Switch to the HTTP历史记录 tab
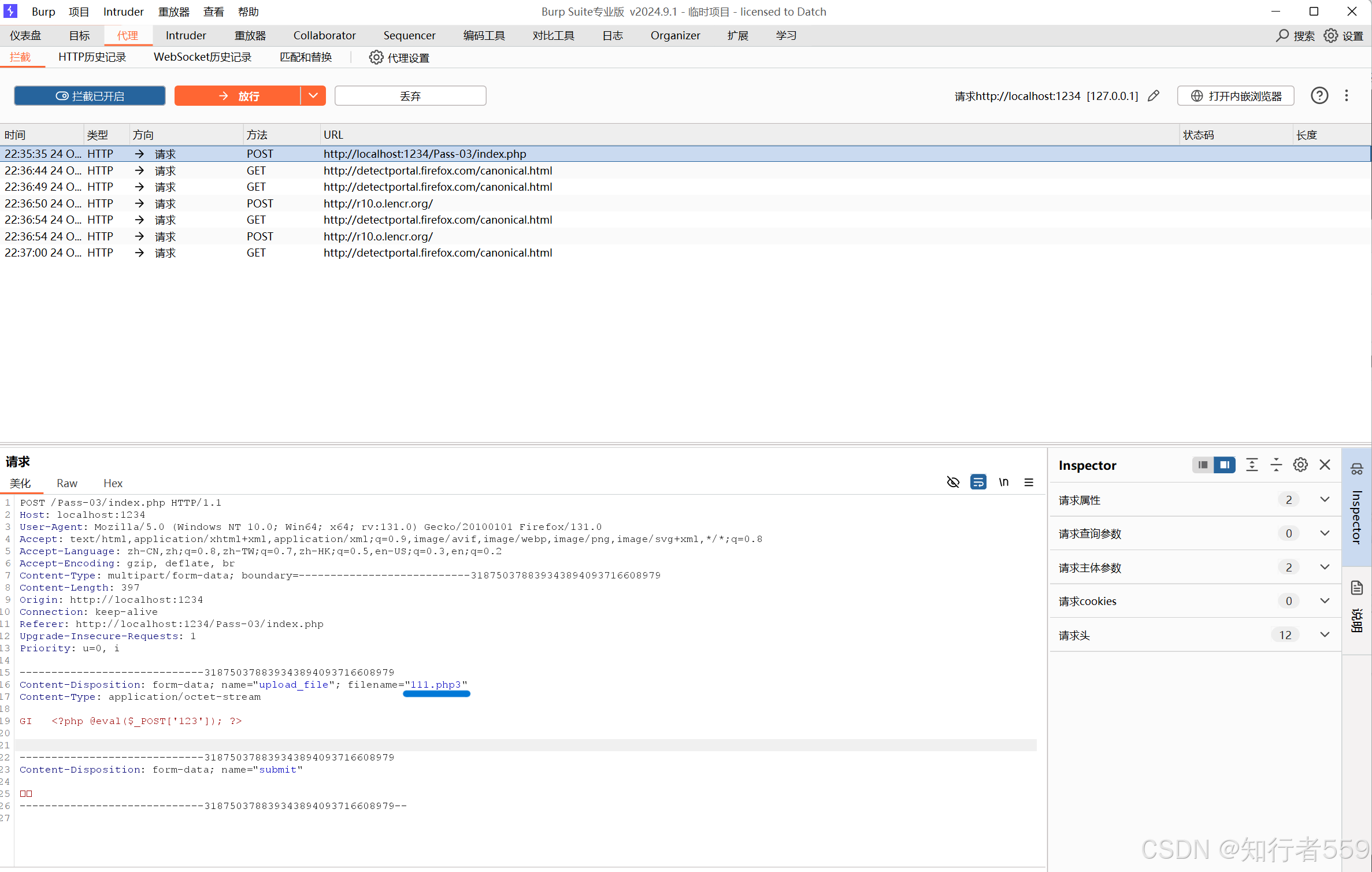This screenshot has width=1372, height=872. pyautogui.click(x=92, y=57)
